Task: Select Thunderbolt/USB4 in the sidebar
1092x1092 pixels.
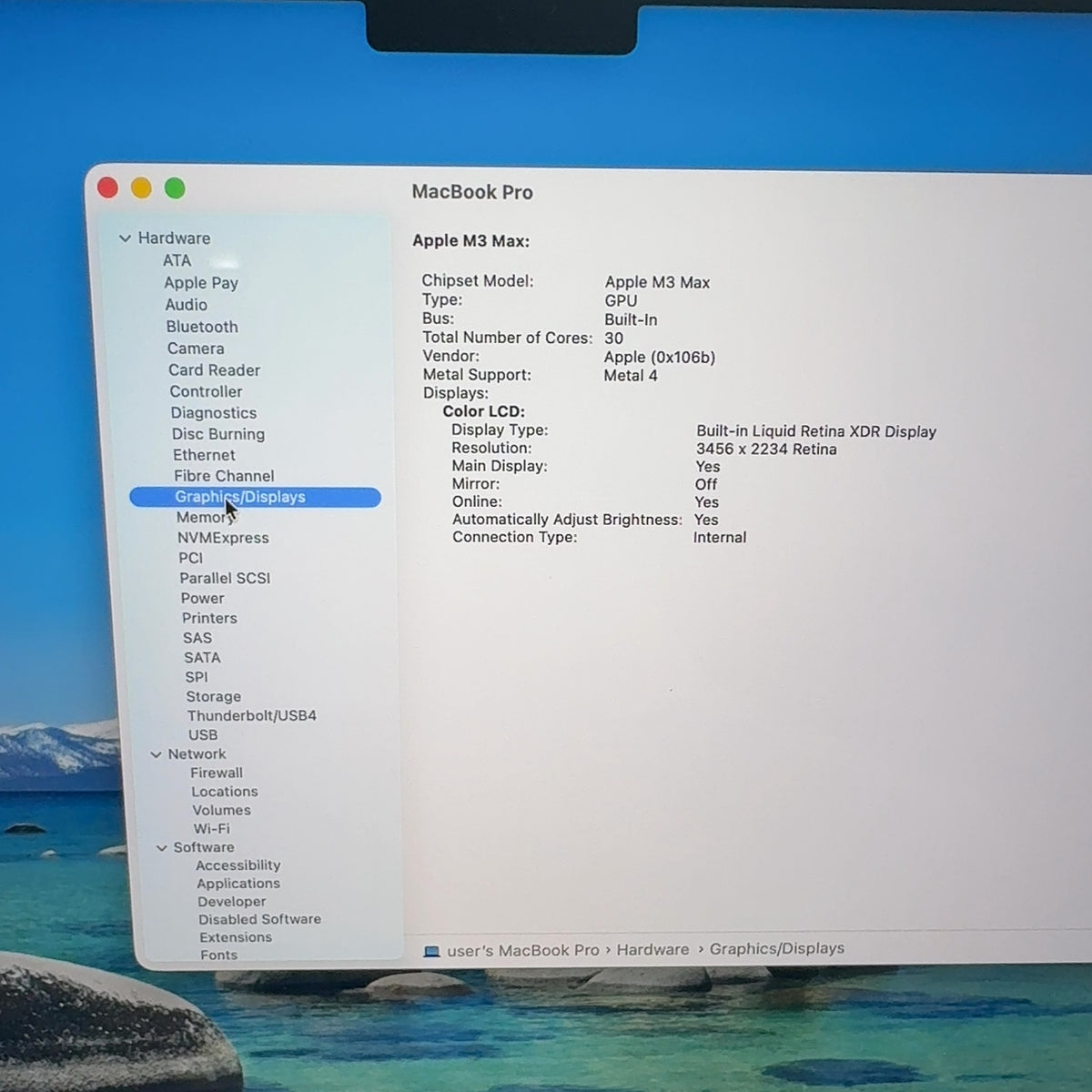Action: pyautogui.click(x=252, y=715)
